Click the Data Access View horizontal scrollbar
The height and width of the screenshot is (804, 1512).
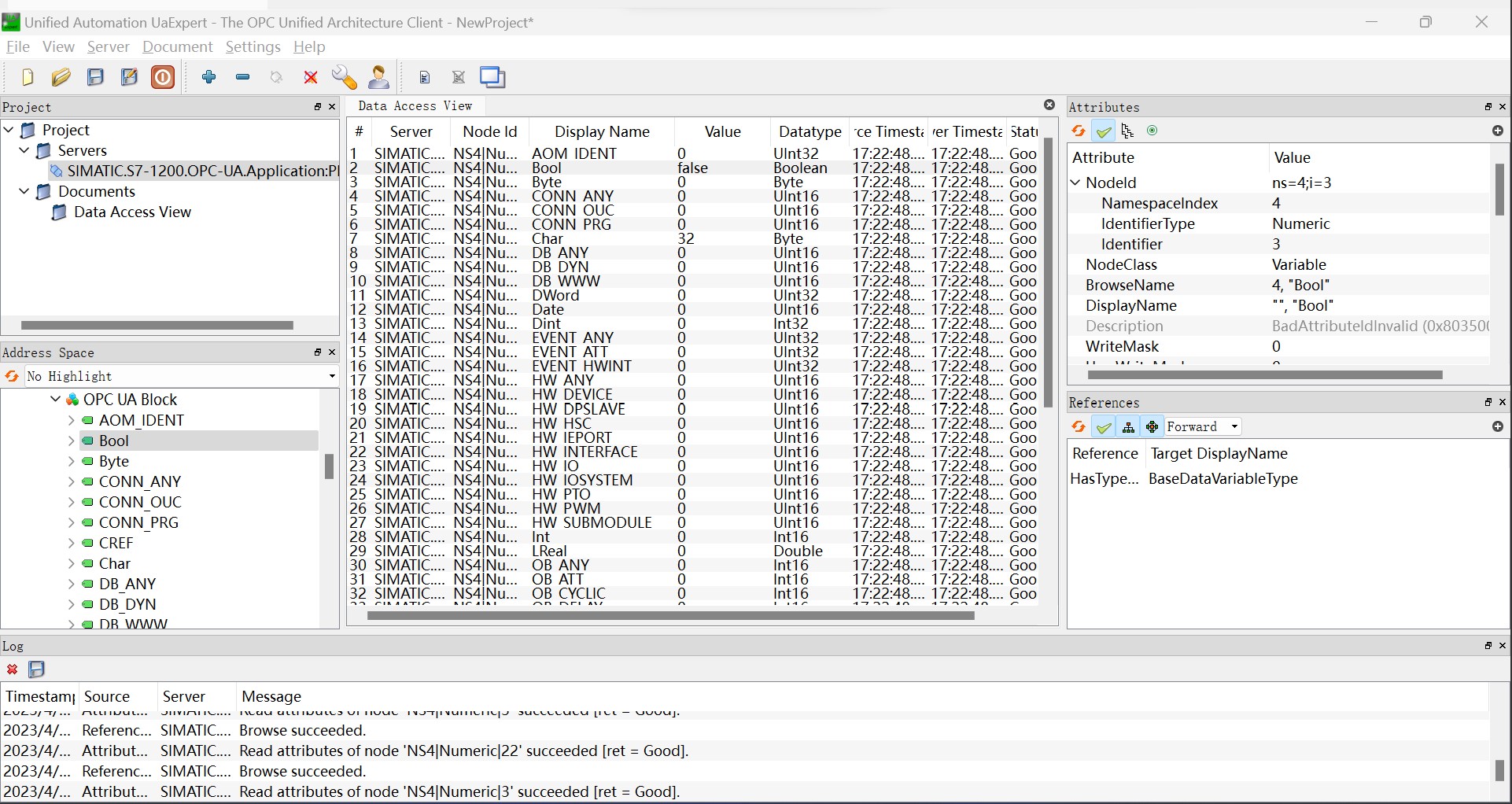tap(670, 617)
